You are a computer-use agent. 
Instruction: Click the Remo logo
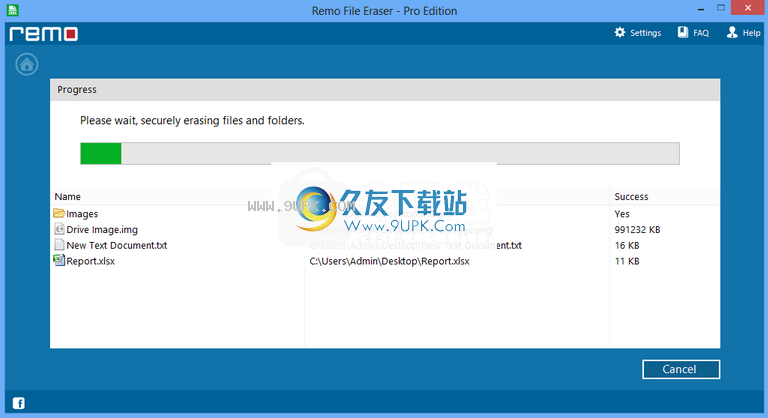[44, 33]
